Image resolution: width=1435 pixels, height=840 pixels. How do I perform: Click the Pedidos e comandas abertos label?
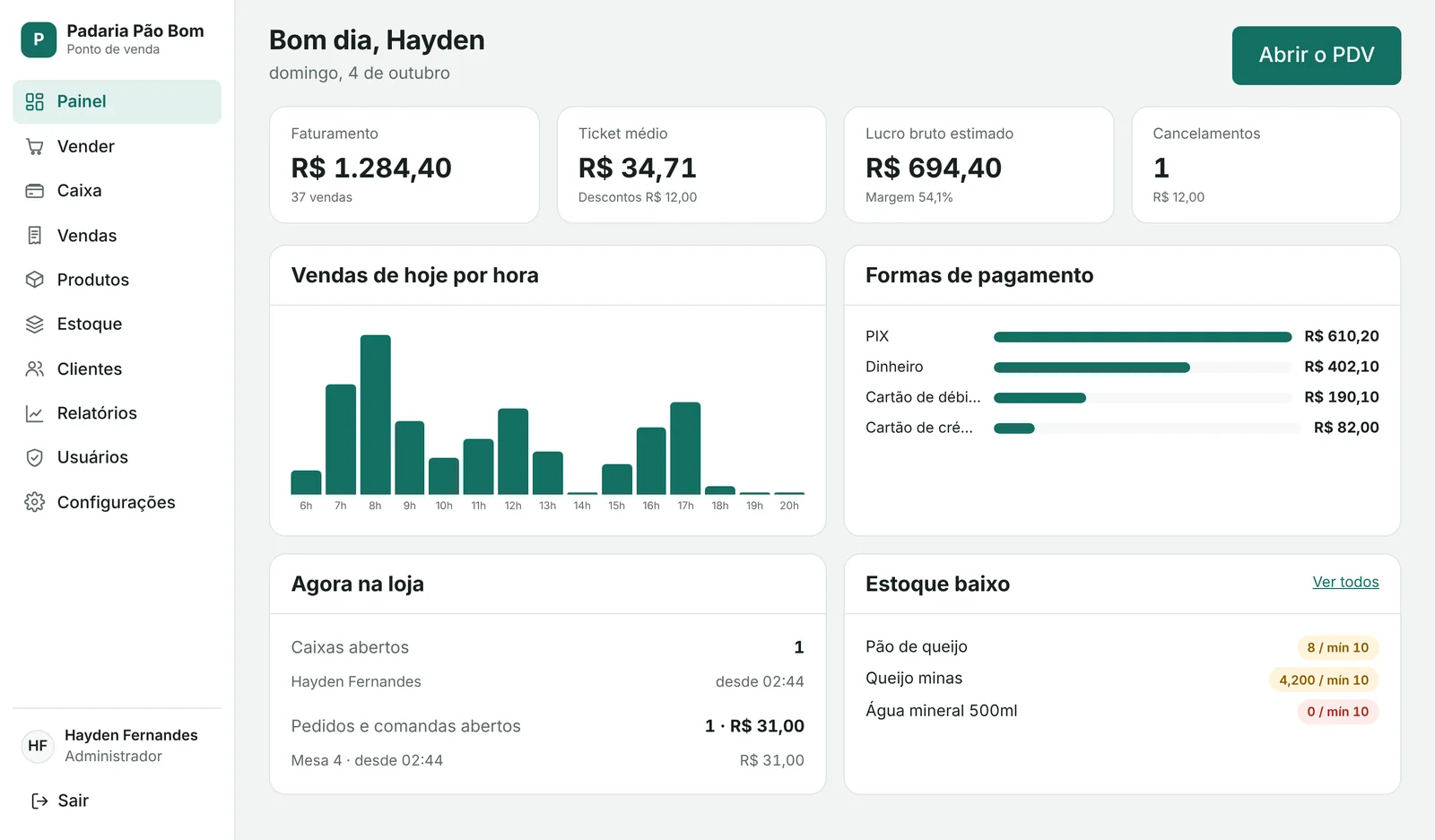pyautogui.click(x=405, y=726)
